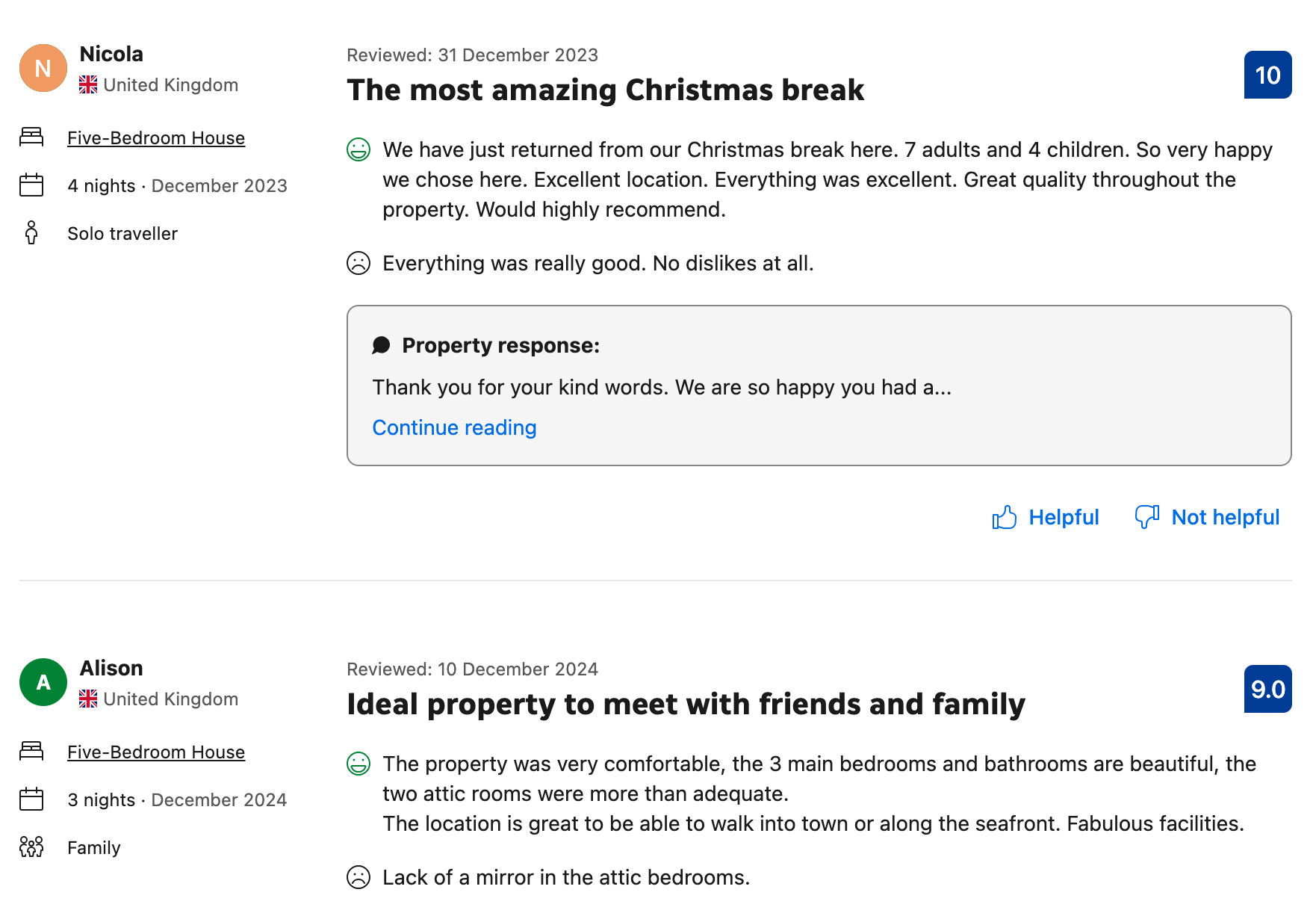The height and width of the screenshot is (916, 1316).
Task: Mark Nicola's review as Helpful
Action: (1063, 517)
